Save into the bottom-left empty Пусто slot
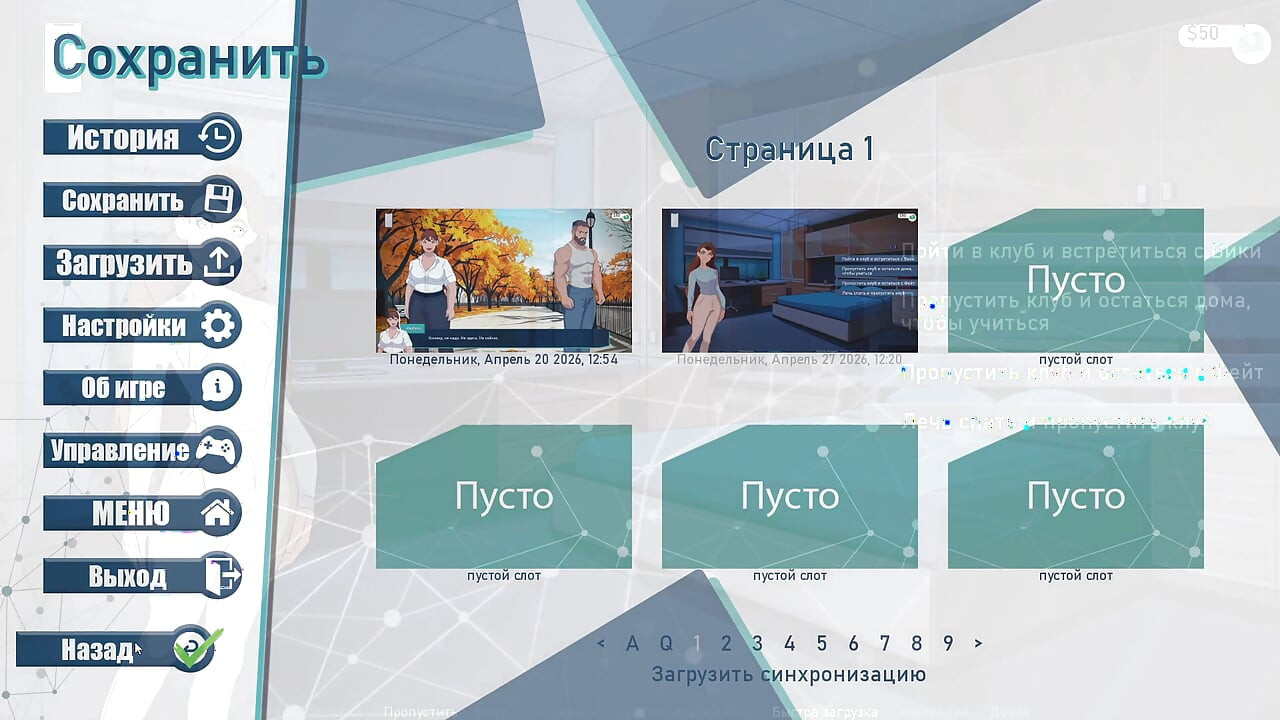The image size is (1280, 720). (504, 497)
